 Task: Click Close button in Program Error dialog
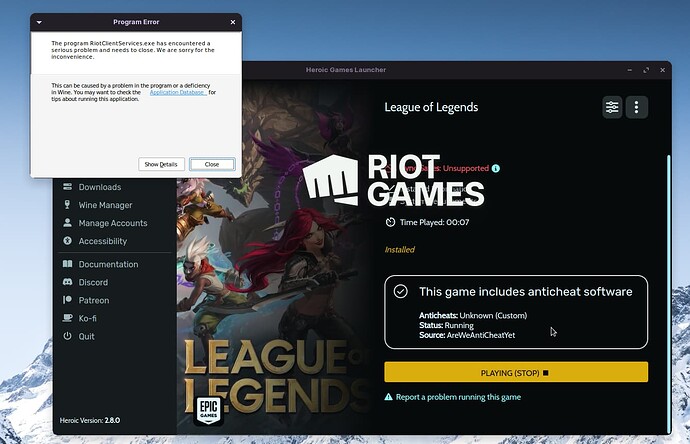[212, 164]
